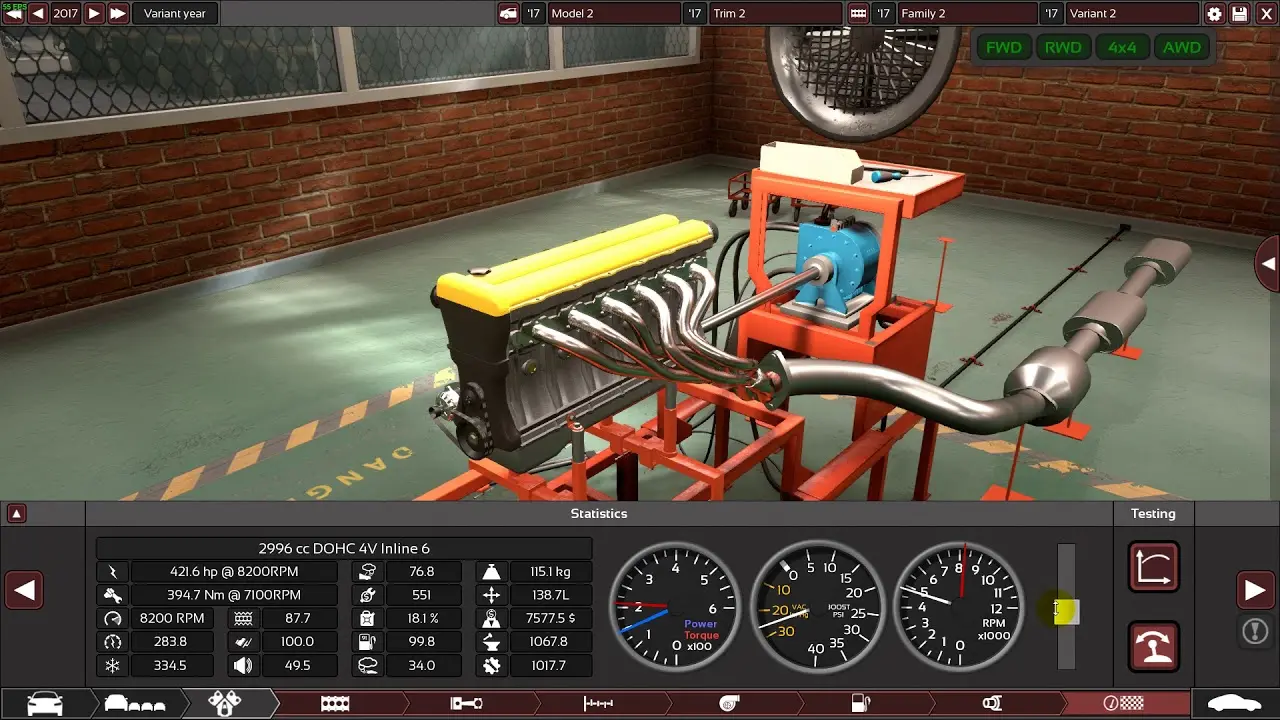Step back one variant year
This screenshot has height=720, width=1280.
point(38,13)
